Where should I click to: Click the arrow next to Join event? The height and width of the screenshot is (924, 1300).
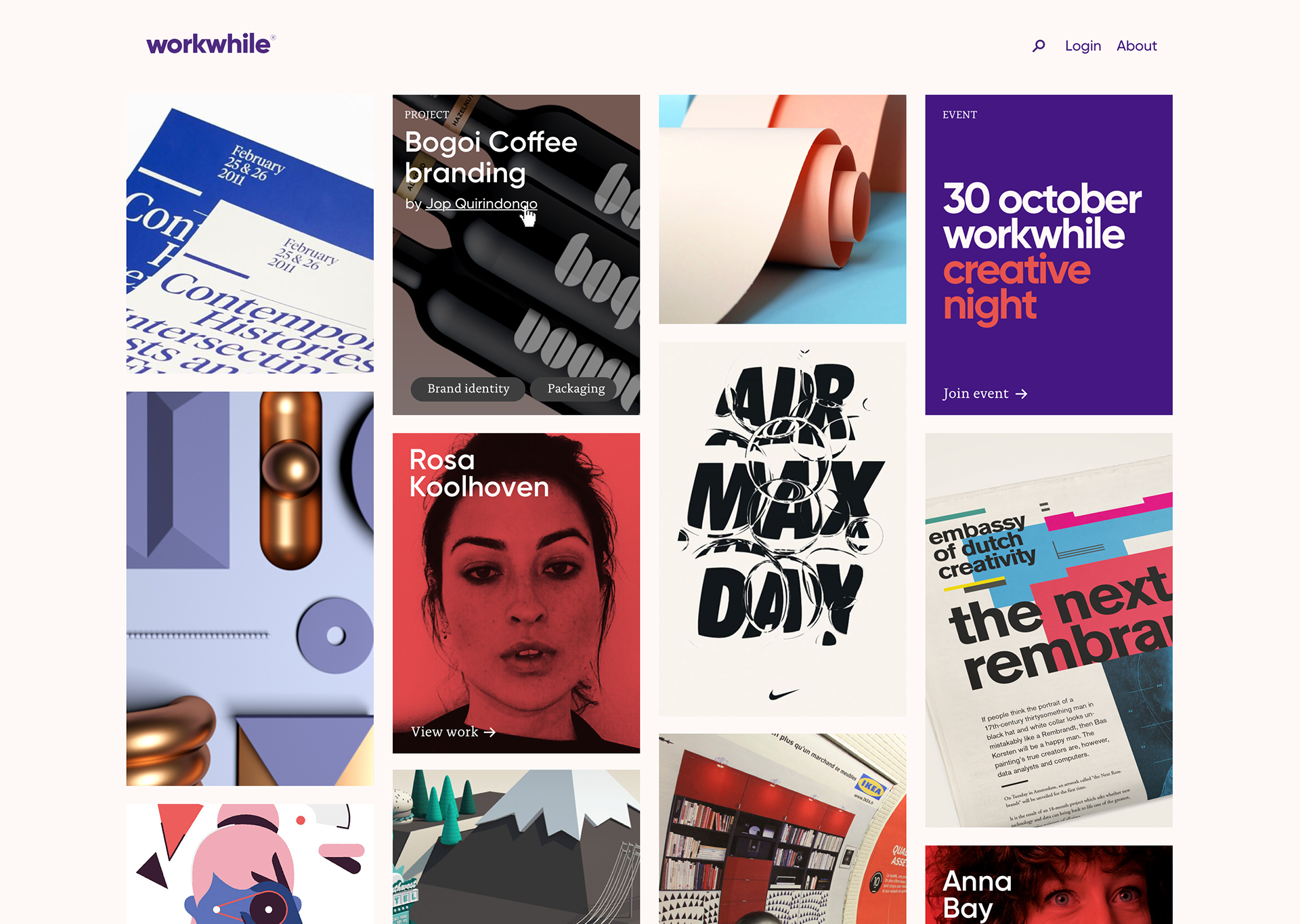pos(1022,394)
